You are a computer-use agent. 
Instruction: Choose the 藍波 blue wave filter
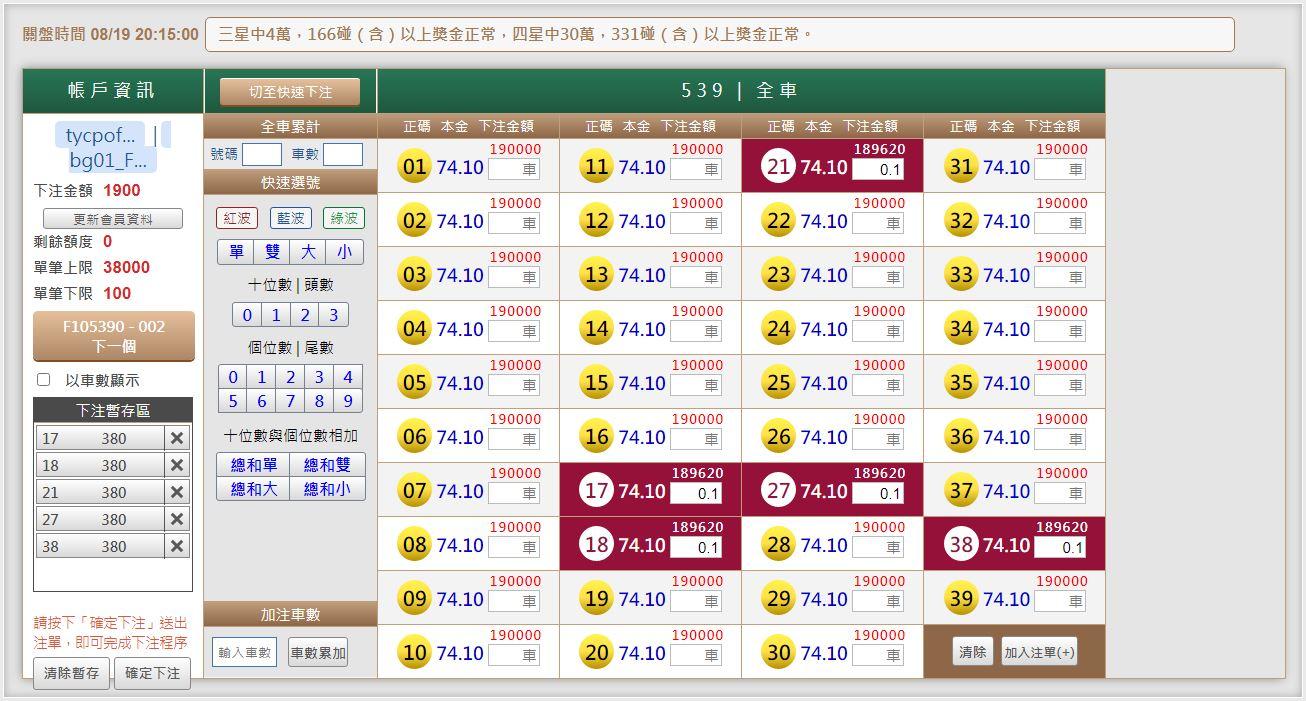(x=290, y=218)
